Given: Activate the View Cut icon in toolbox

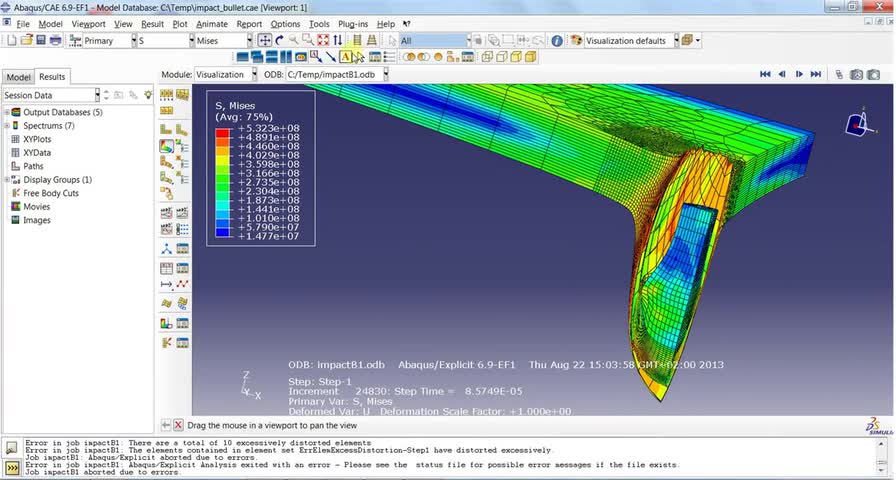Looking at the screenshot, I should pyautogui.click(x=166, y=323).
